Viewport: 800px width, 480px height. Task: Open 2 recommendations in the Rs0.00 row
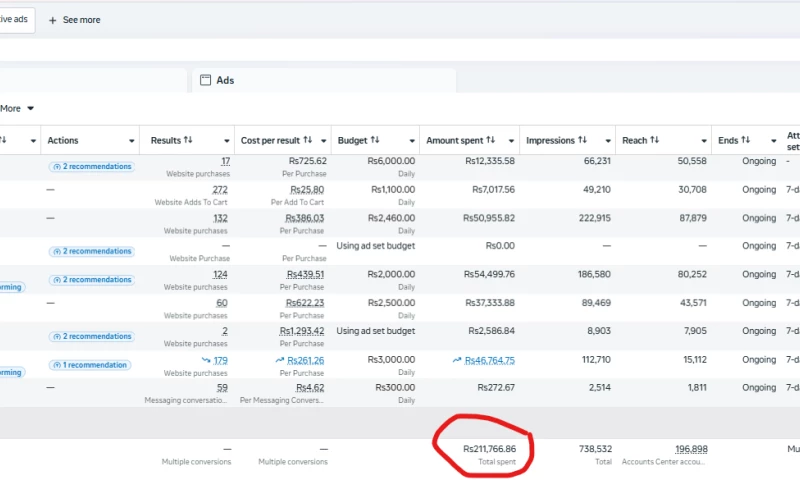(x=92, y=251)
